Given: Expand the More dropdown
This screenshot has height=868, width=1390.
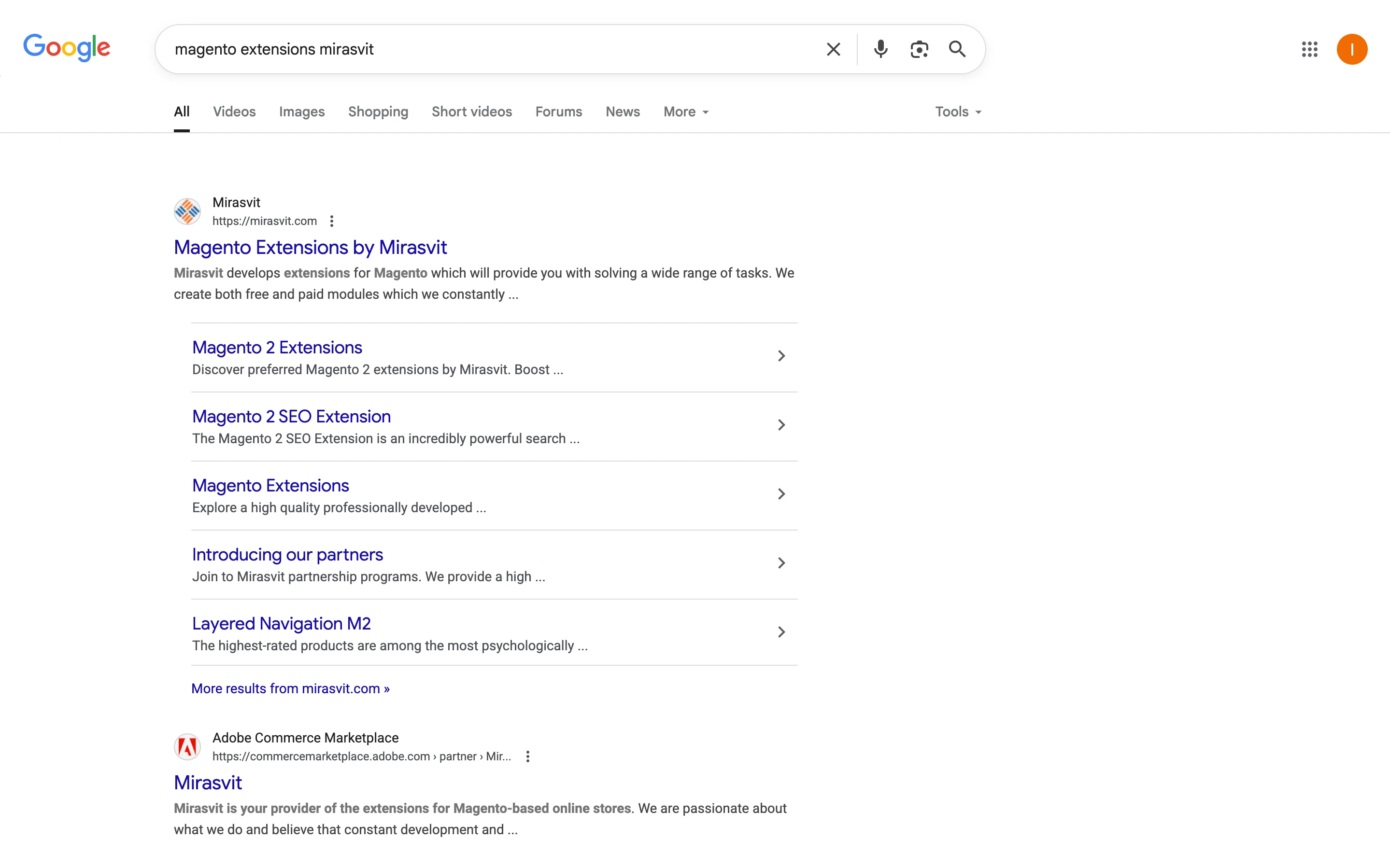Looking at the screenshot, I should click(685, 112).
